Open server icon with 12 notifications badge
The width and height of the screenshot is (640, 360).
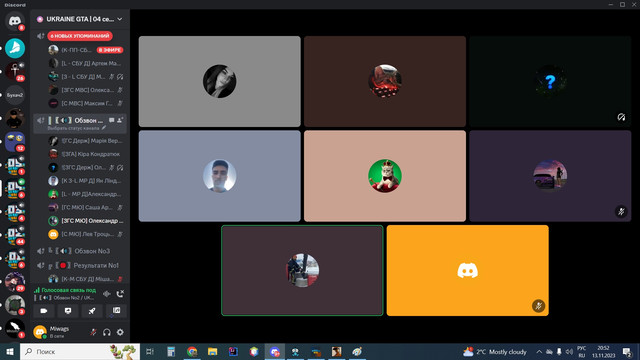[15, 142]
